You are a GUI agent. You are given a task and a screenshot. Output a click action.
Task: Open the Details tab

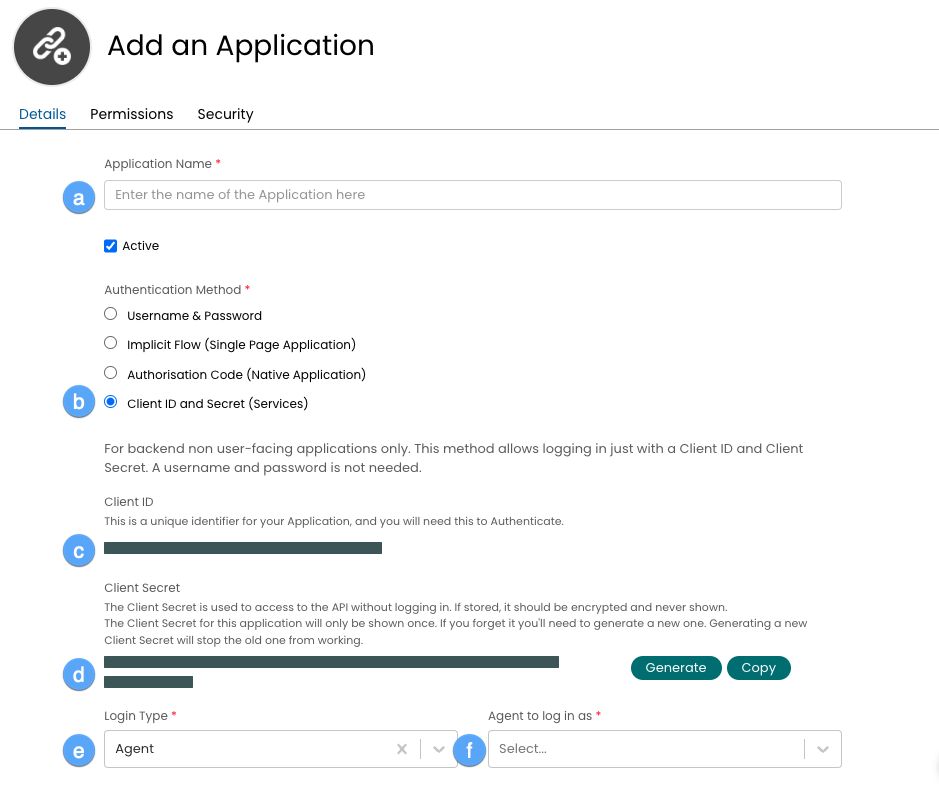tap(43, 114)
